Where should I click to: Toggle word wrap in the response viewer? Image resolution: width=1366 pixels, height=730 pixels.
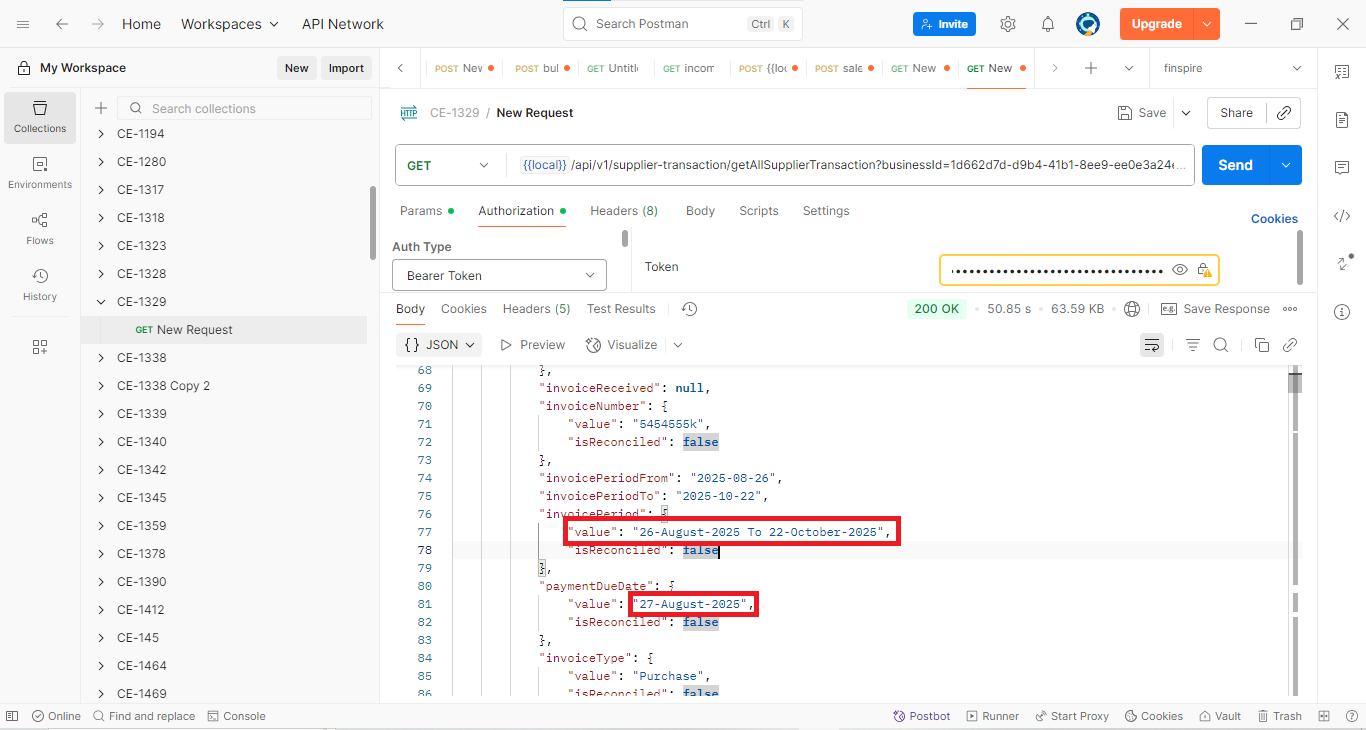tap(1152, 345)
